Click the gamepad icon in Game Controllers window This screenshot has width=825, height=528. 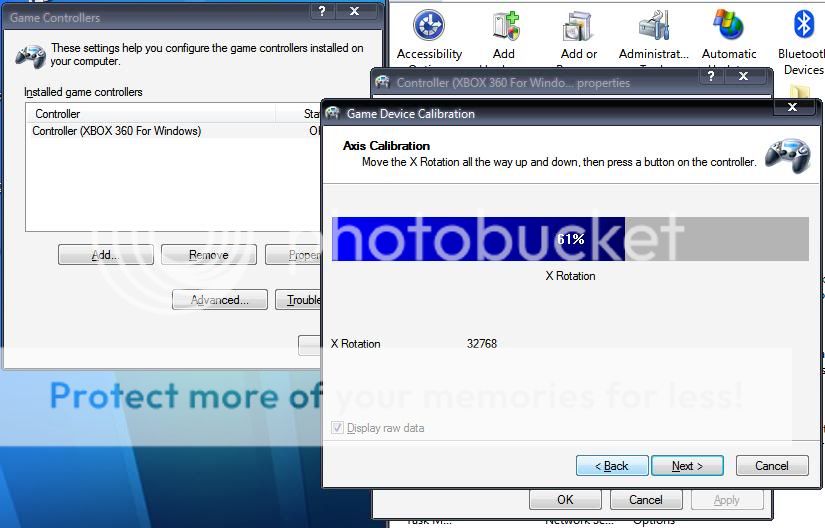[x=31, y=56]
